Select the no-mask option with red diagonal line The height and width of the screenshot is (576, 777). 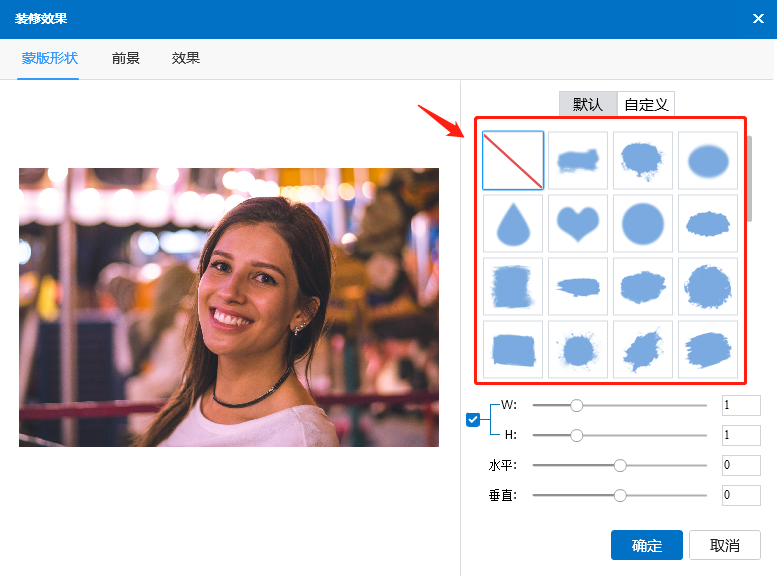513,161
